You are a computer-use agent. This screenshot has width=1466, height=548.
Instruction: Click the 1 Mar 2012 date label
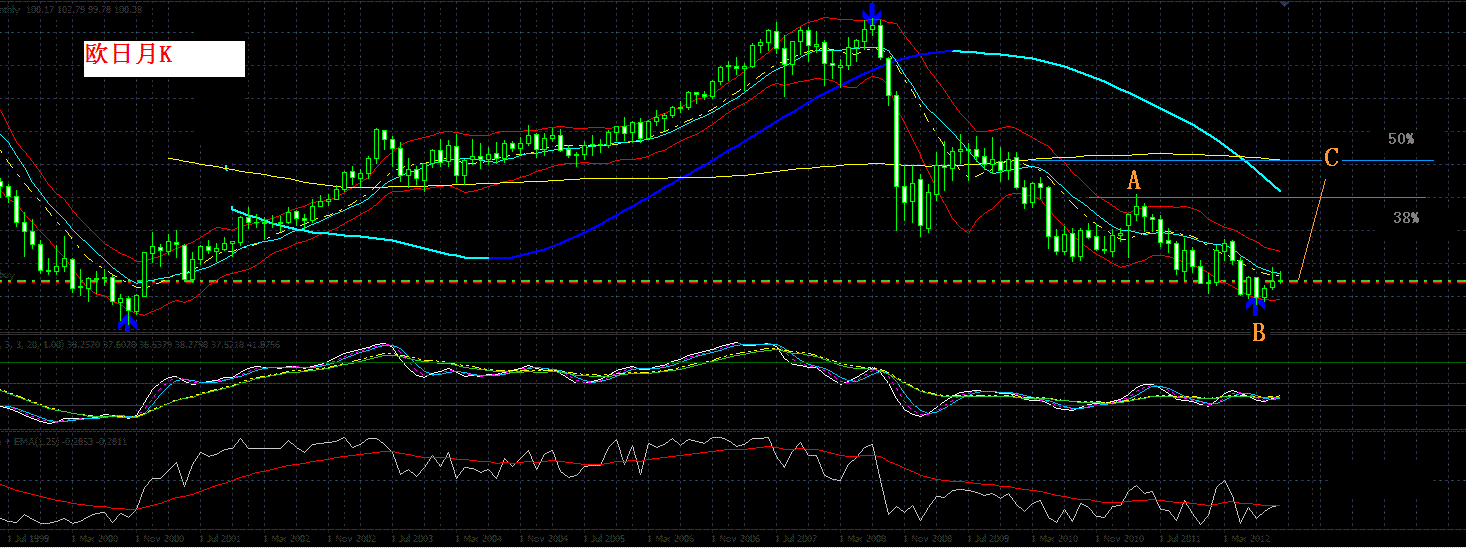click(1247, 538)
